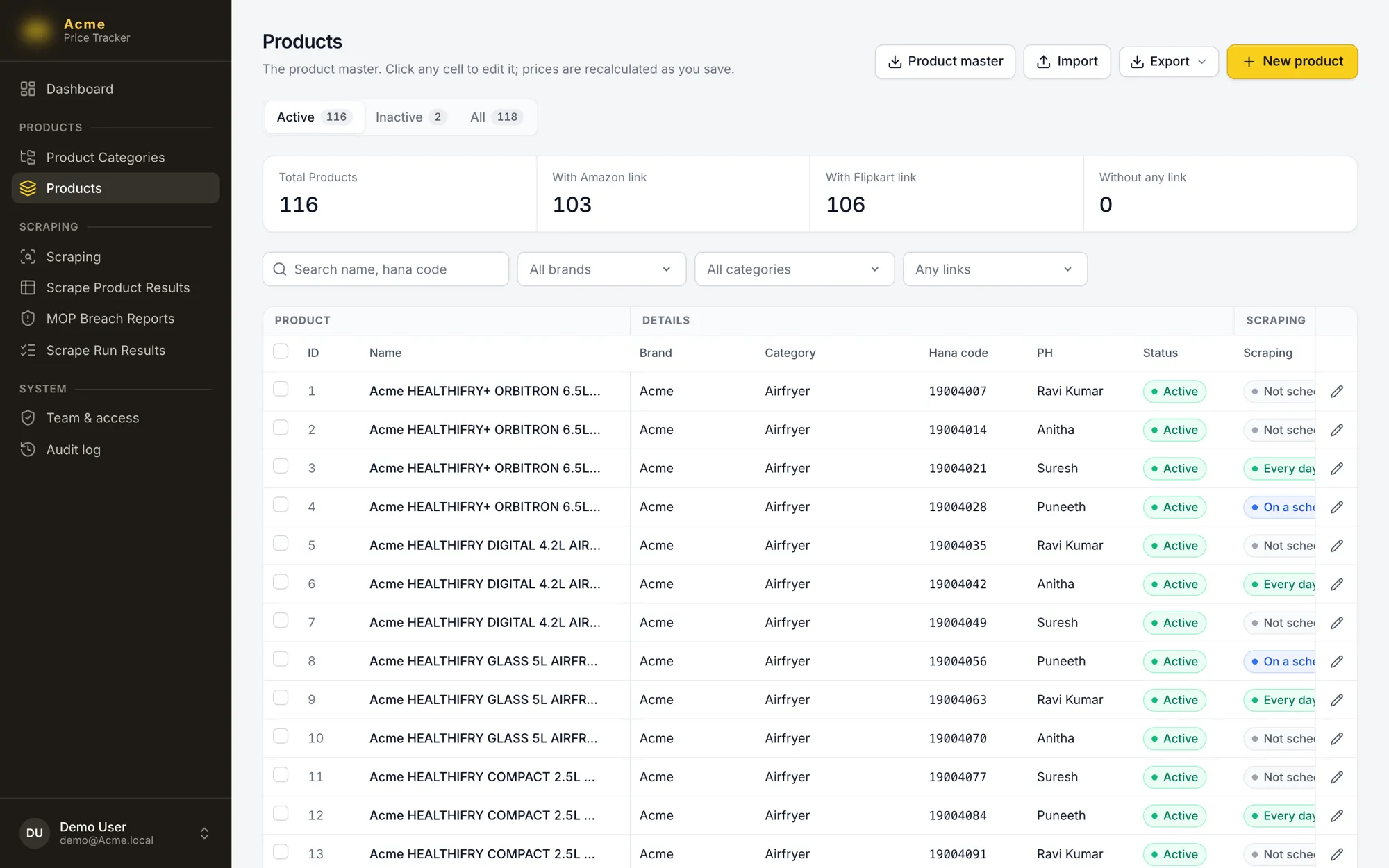This screenshot has width=1389, height=868.
Task: Click the Products stacked-layers icon
Action: (28, 188)
